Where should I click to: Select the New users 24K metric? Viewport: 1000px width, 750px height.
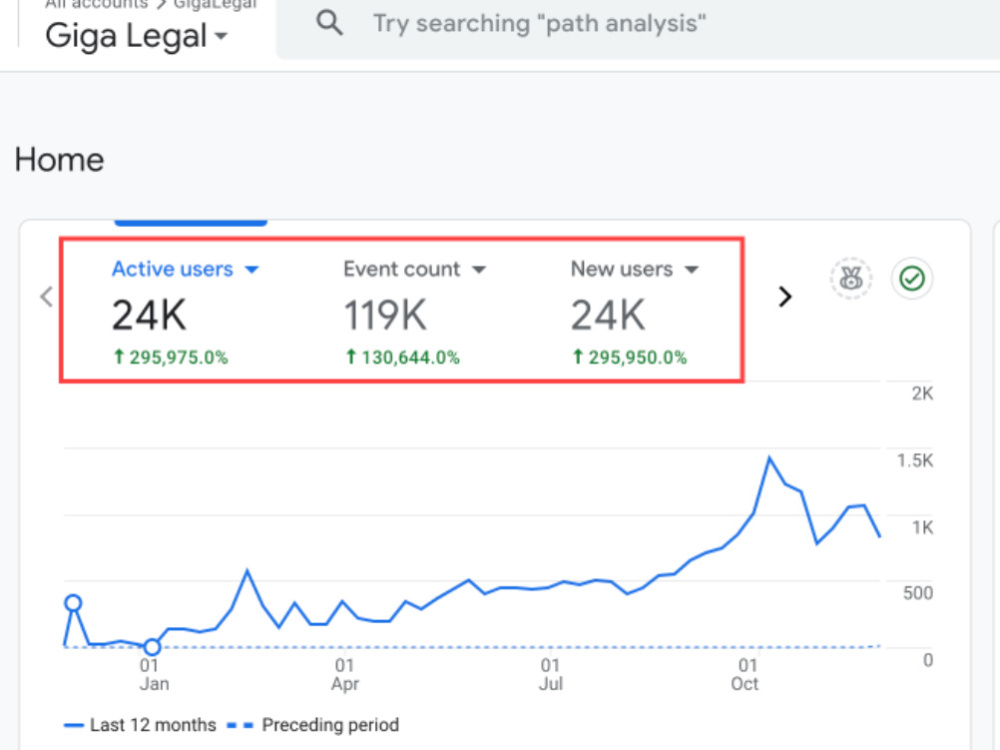click(635, 311)
